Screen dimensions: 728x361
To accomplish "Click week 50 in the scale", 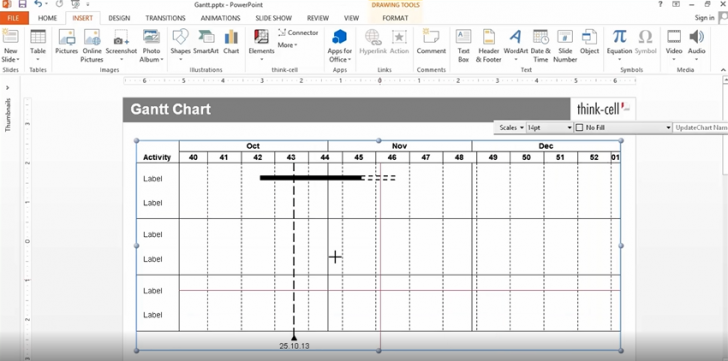I will tap(526, 157).
